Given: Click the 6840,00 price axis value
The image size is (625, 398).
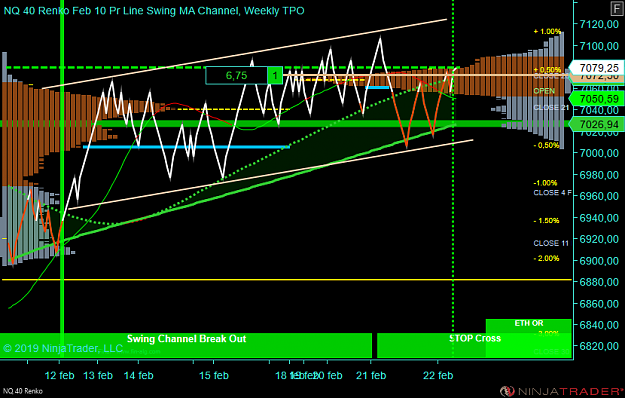Looking at the screenshot, I should [599, 325].
